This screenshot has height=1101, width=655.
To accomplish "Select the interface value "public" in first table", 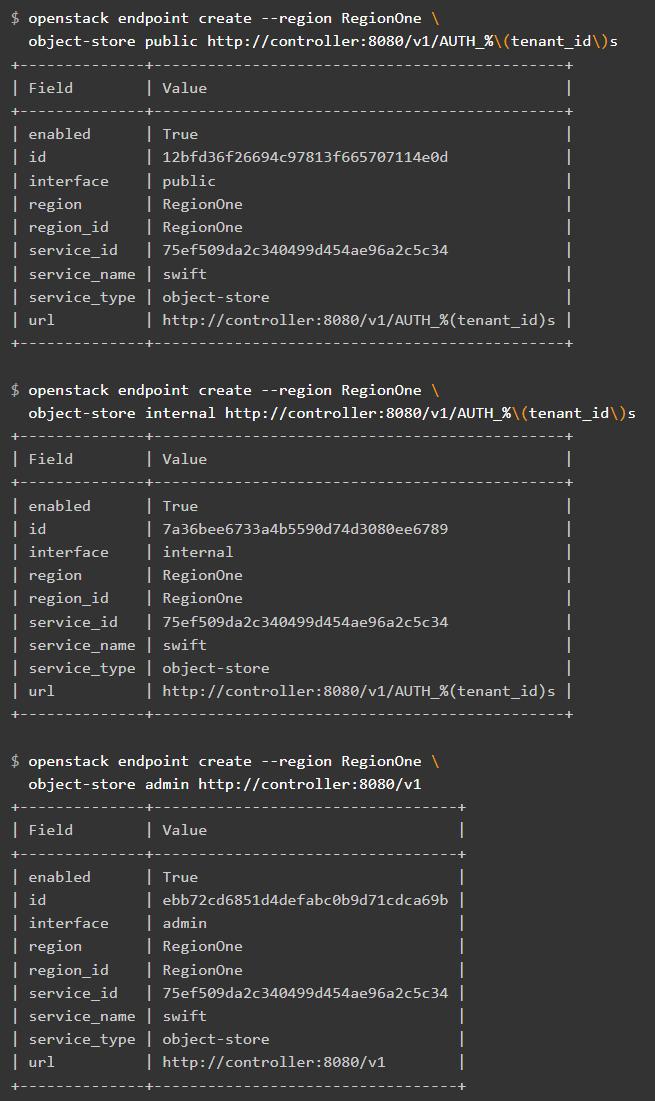I will (189, 181).
